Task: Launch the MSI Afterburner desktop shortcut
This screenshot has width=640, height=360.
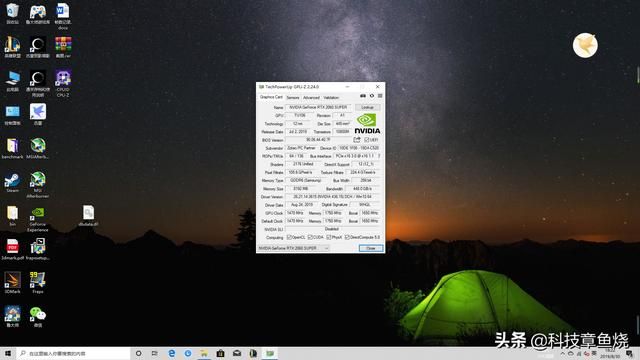Action: [38, 185]
